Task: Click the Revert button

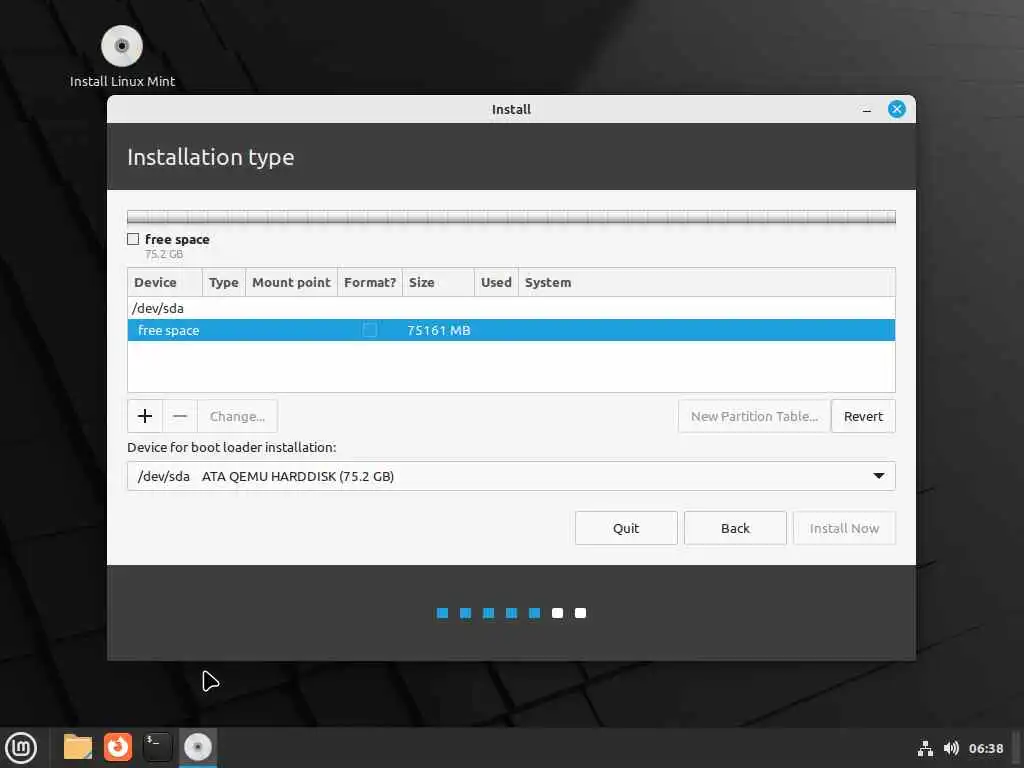Action: point(863,416)
